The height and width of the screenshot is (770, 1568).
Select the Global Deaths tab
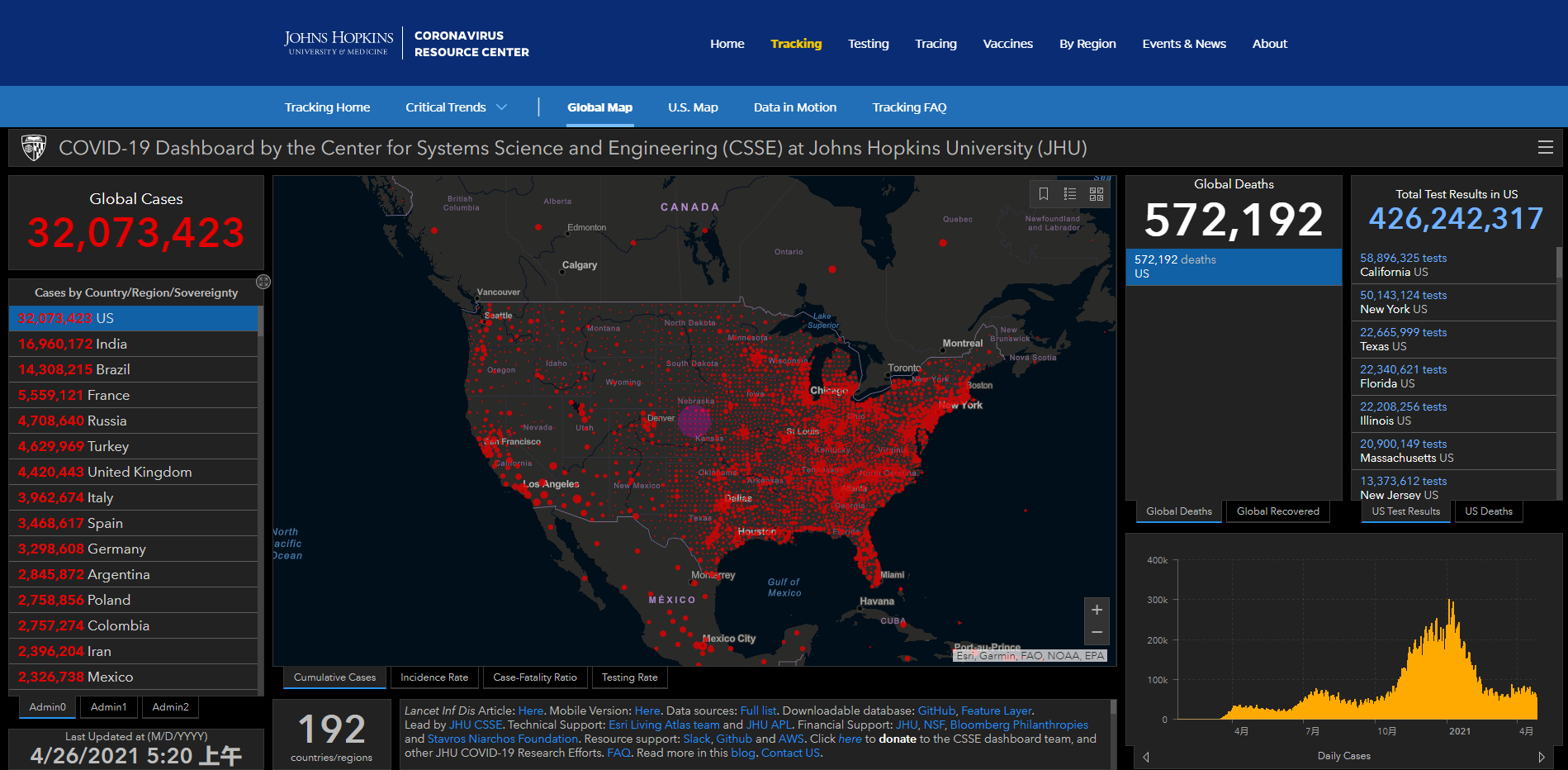pyautogui.click(x=1179, y=511)
